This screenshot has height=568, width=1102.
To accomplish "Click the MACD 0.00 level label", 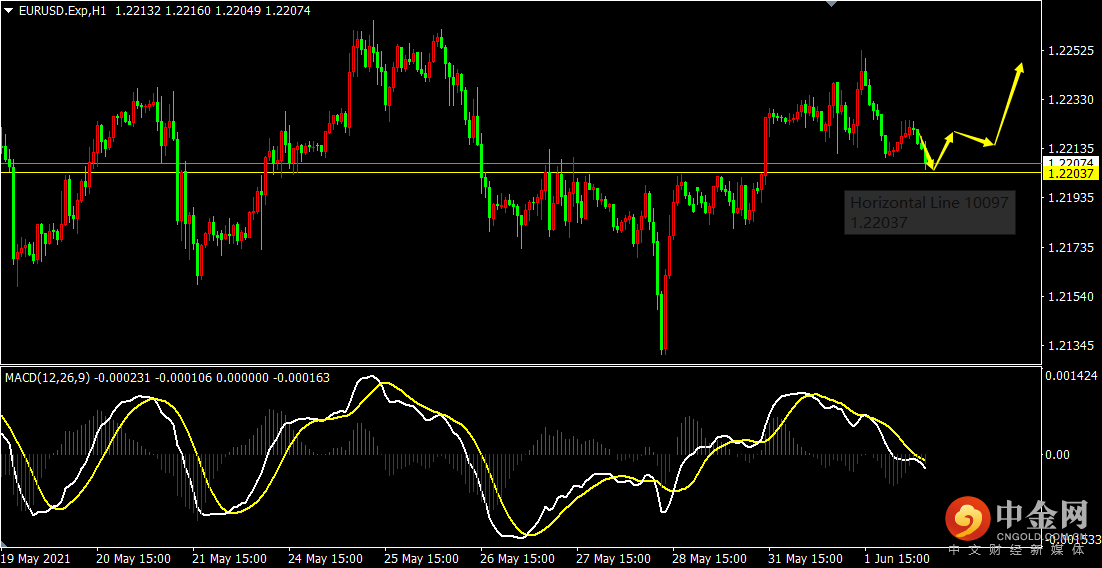I will (x=1059, y=455).
